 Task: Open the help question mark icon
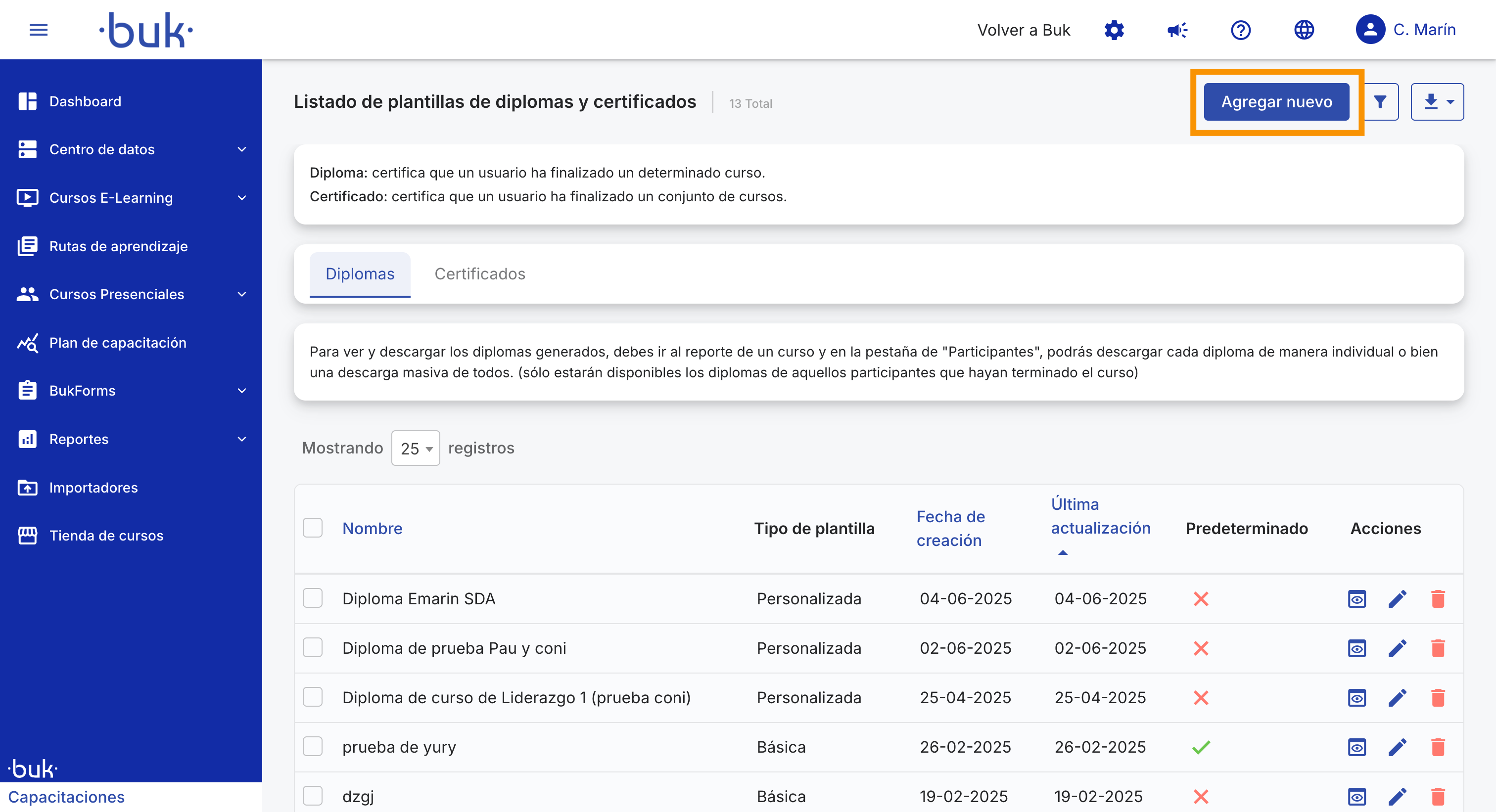click(1240, 30)
